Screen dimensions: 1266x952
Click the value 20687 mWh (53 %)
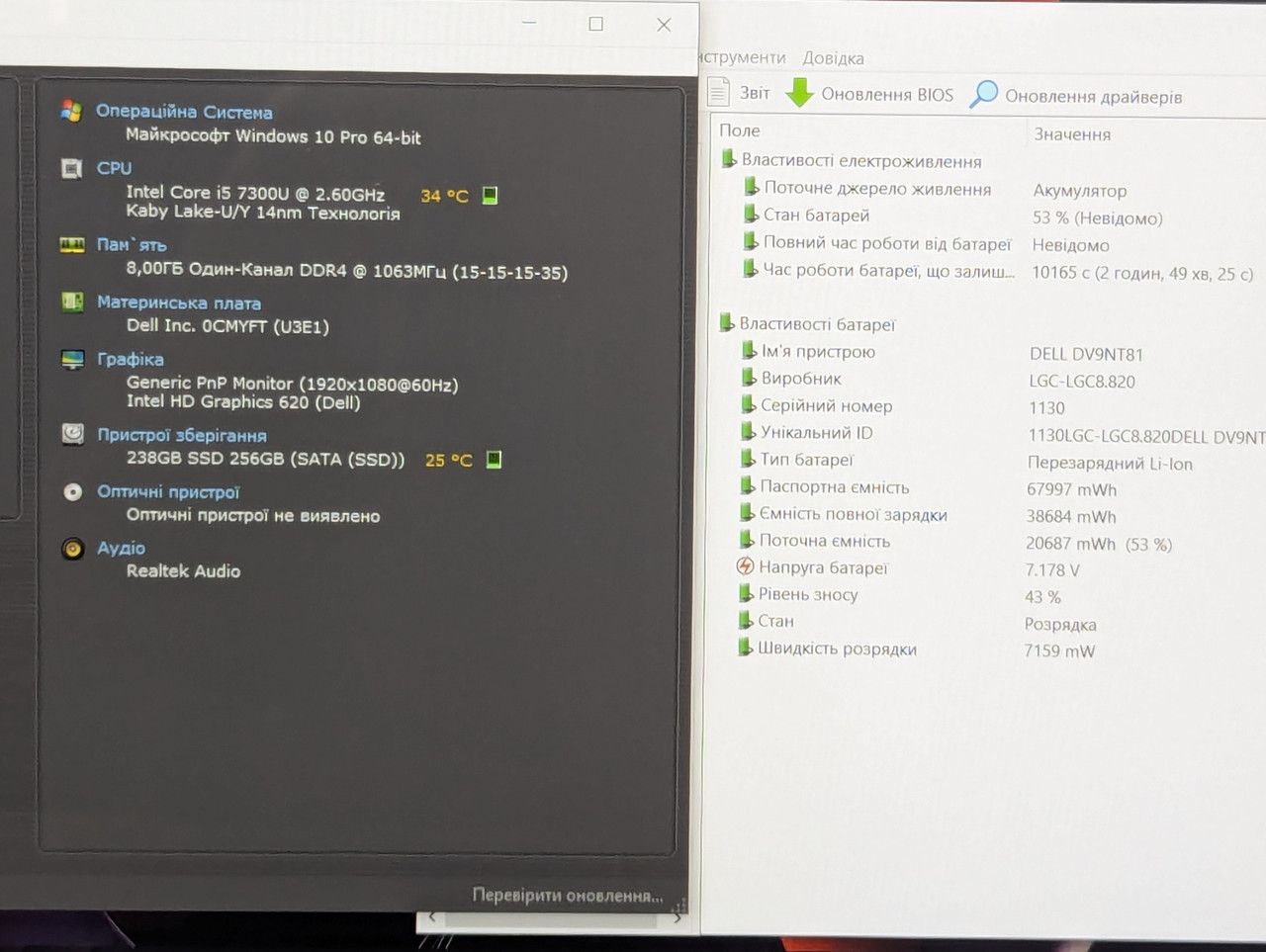click(1099, 545)
